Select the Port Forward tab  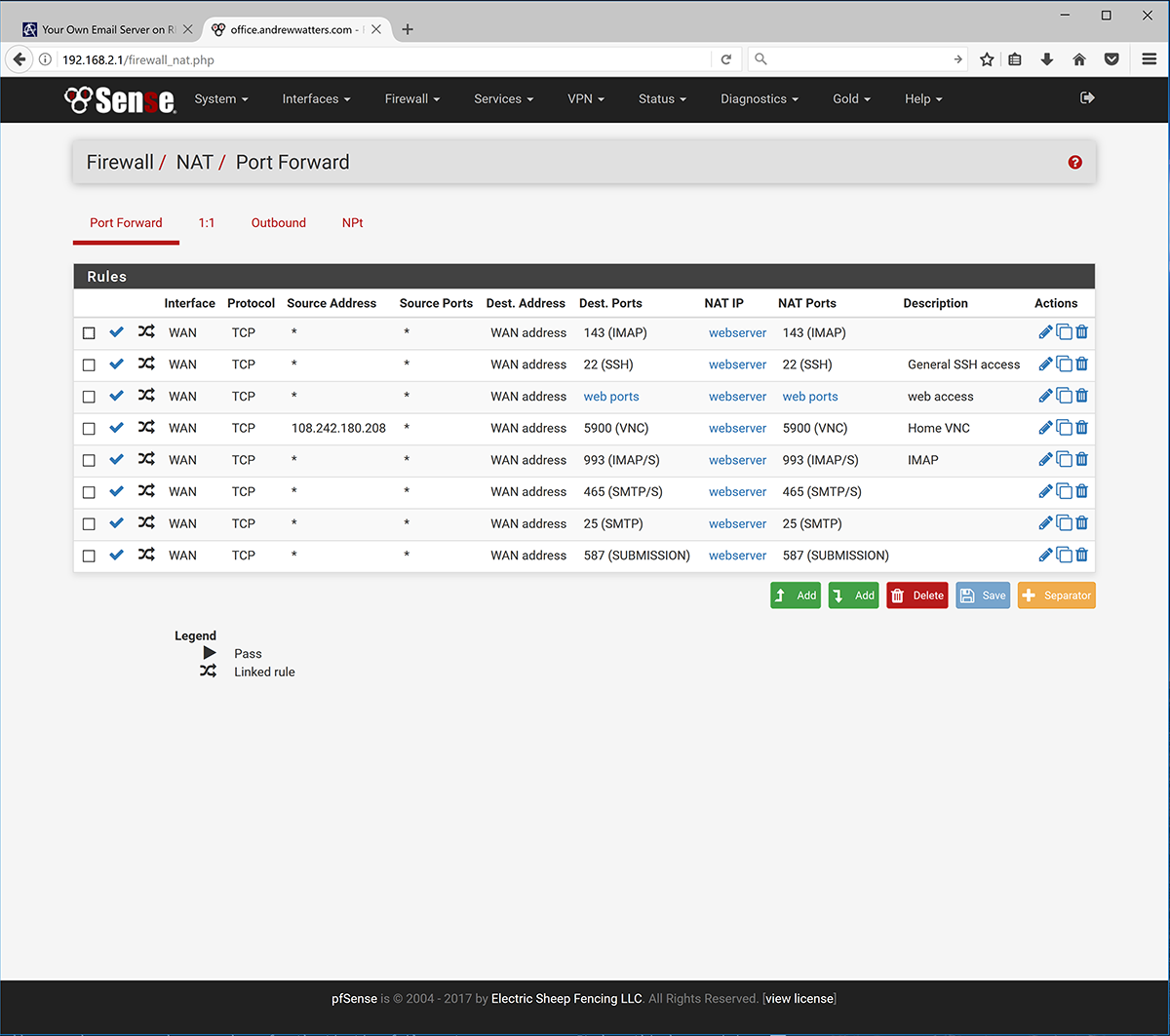[x=126, y=223]
